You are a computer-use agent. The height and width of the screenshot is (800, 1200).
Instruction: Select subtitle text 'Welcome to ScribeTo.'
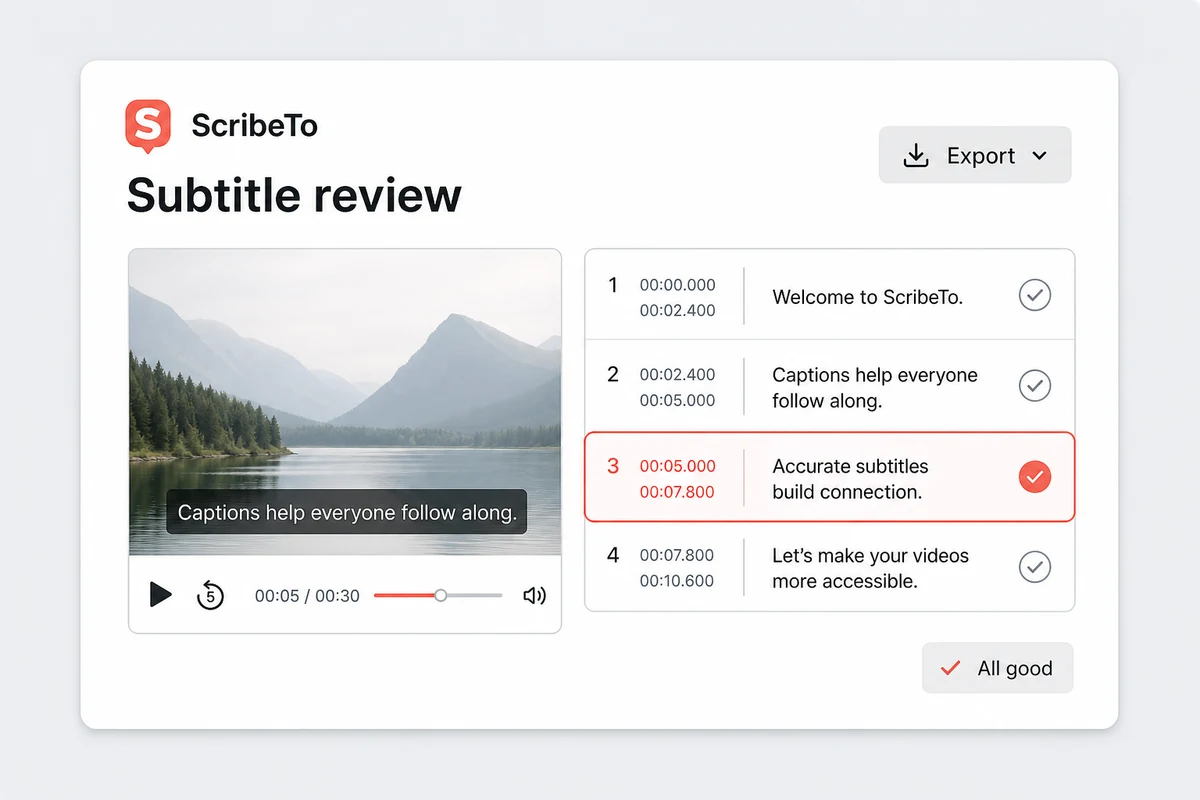(x=867, y=297)
